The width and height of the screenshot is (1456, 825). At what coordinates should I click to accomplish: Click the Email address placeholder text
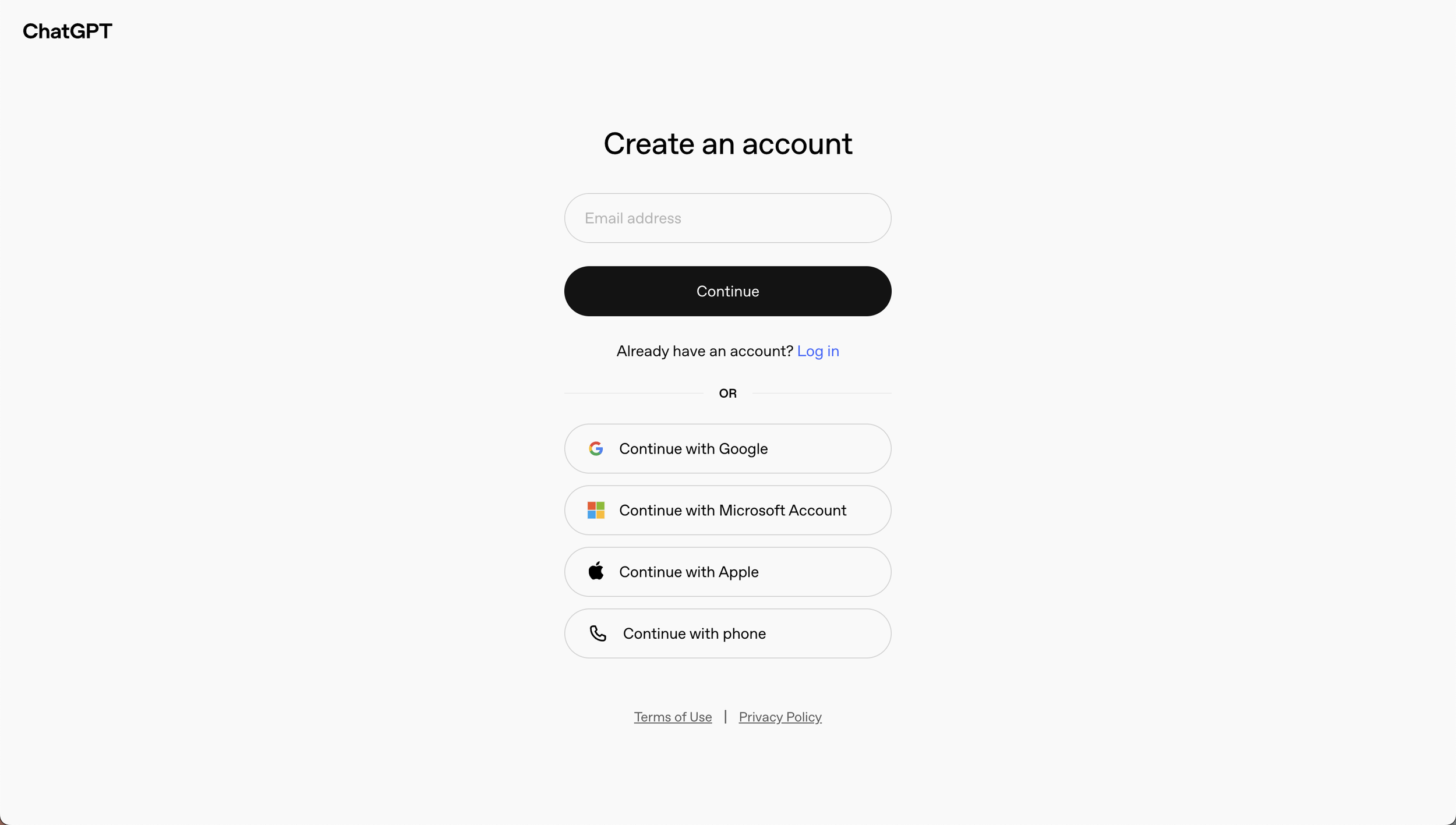click(x=632, y=218)
